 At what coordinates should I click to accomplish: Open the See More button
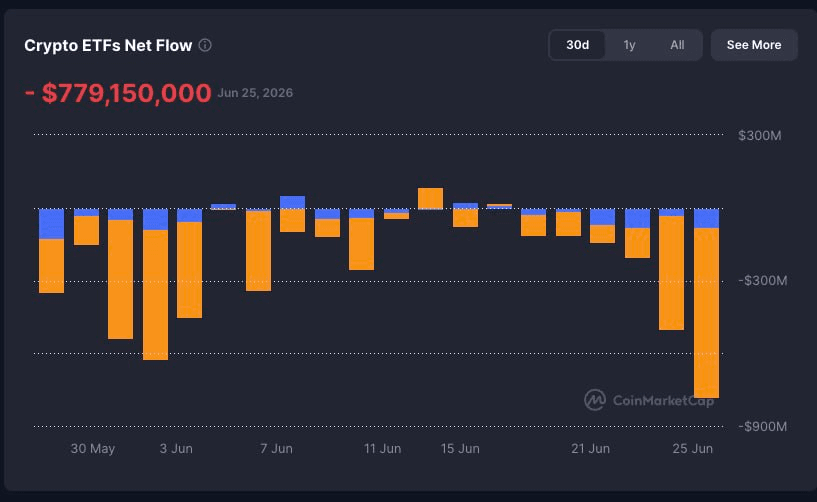[x=754, y=45]
